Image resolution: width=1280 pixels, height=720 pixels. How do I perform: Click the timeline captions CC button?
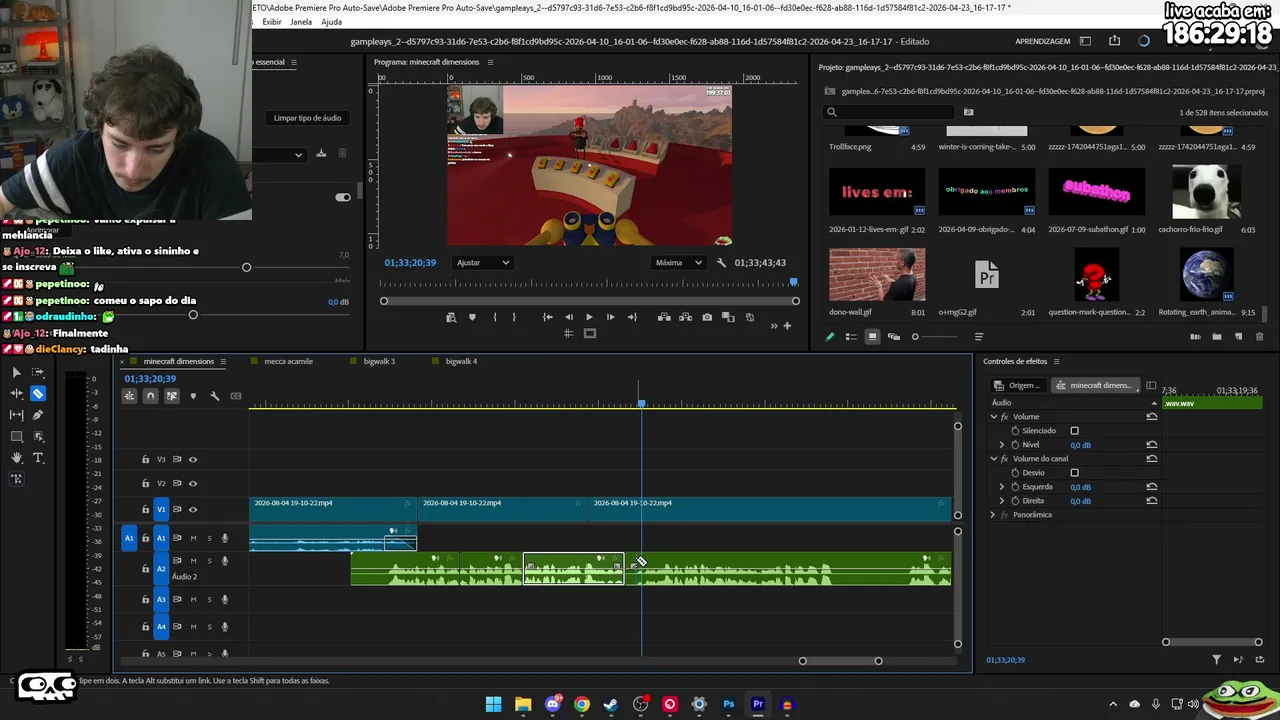(x=236, y=396)
